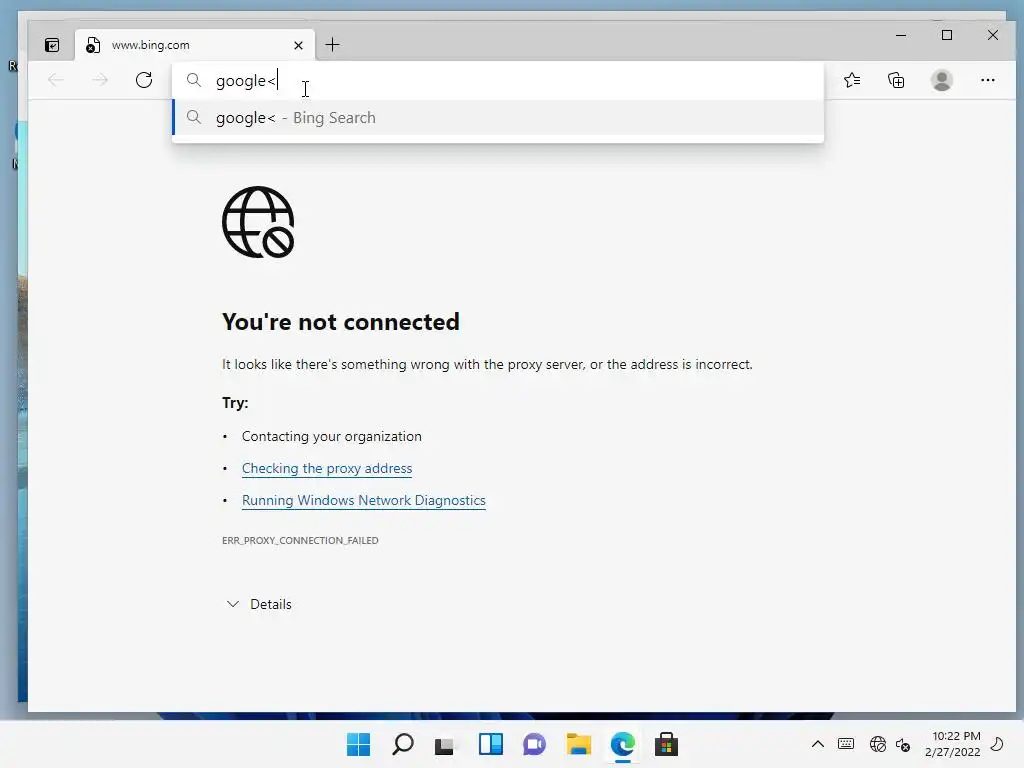
Task: Click the browser Back arrow
Action: (x=56, y=80)
